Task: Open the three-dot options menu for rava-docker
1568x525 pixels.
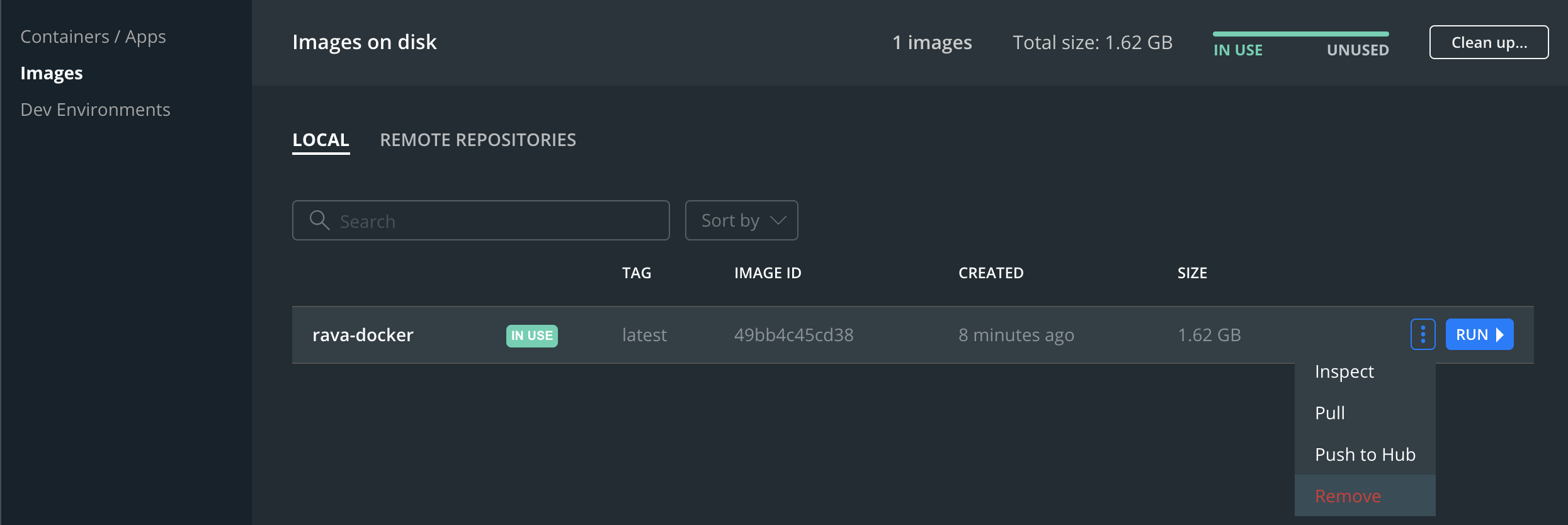Action: click(1423, 334)
